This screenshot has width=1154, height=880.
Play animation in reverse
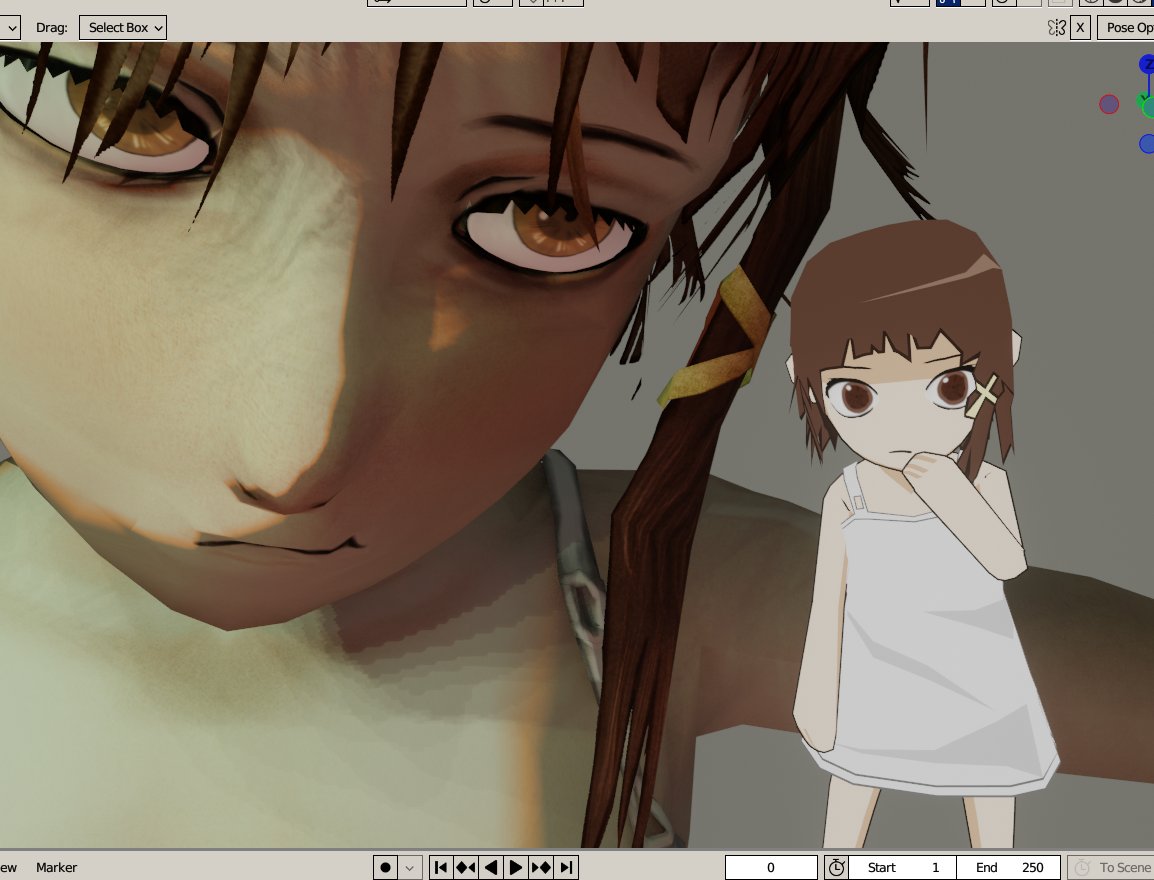(491, 867)
